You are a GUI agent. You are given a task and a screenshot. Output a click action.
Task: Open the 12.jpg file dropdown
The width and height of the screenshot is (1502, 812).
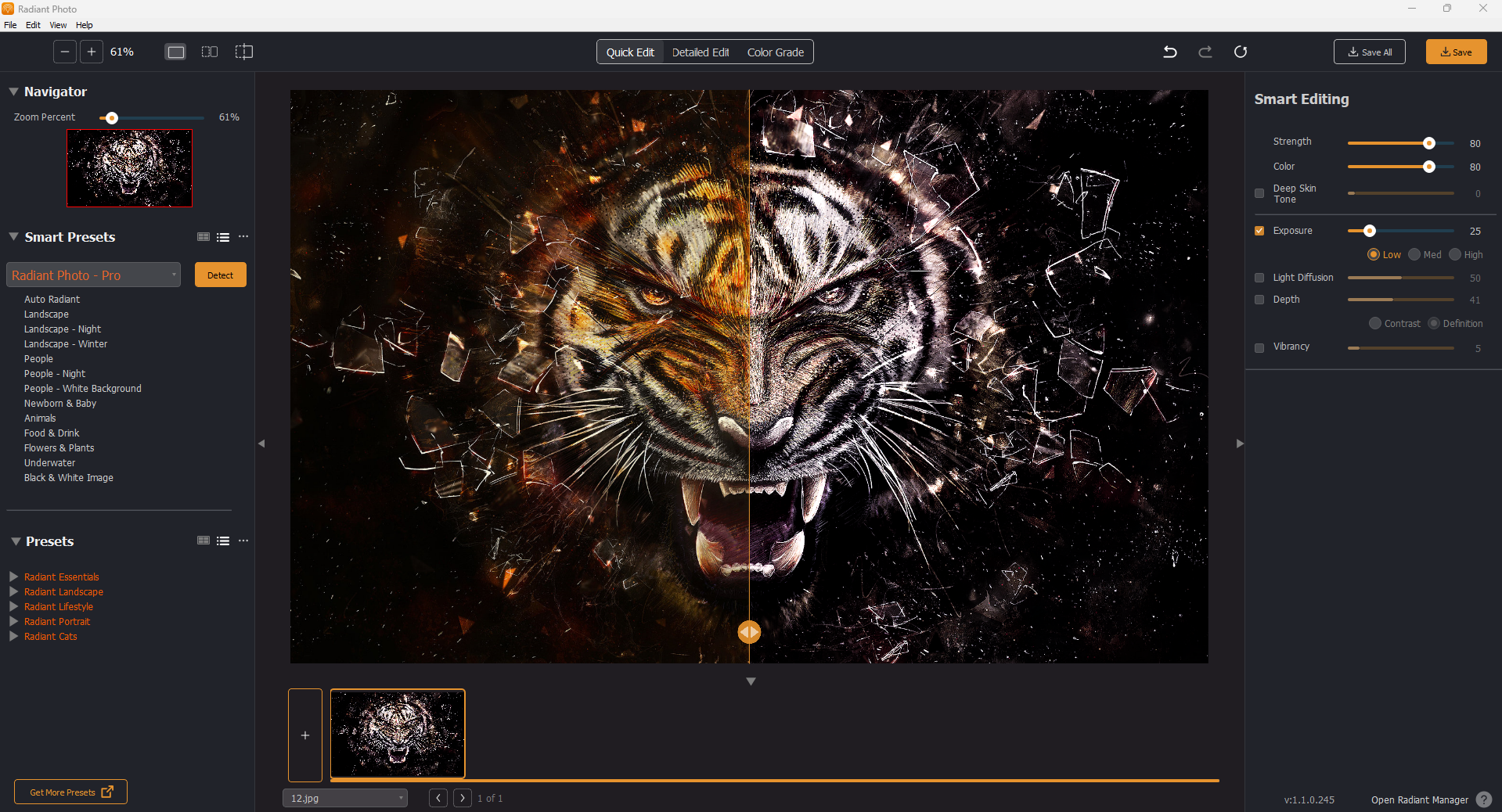tap(345, 798)
